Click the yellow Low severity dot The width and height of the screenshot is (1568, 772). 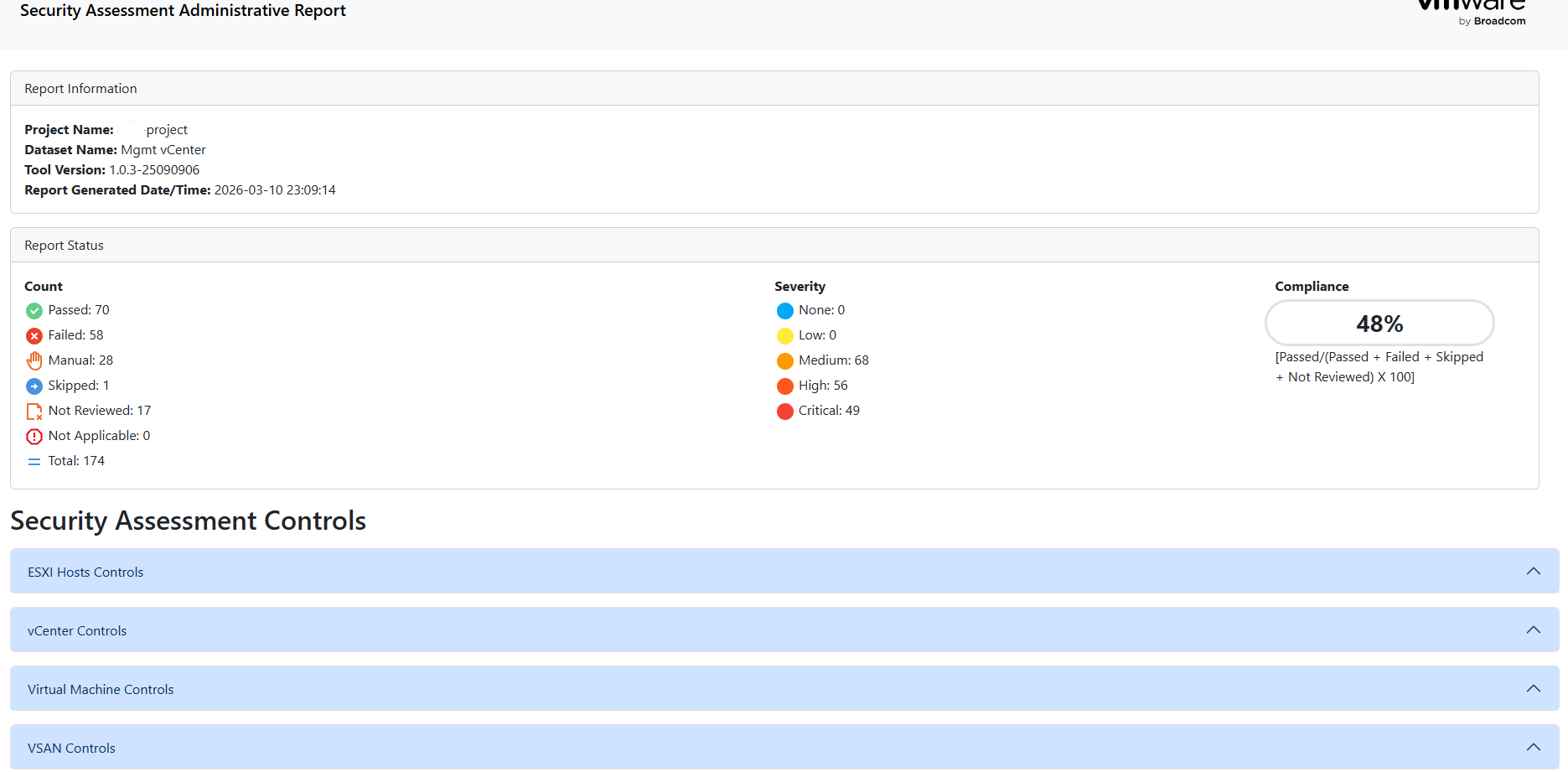coord(785,336)
